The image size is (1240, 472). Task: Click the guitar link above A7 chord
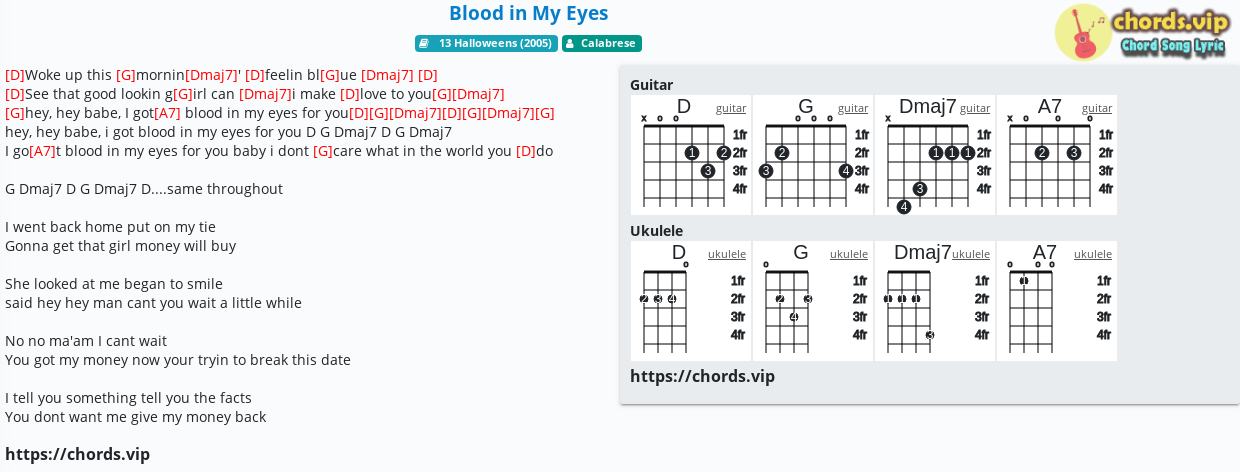(1097, 108)
